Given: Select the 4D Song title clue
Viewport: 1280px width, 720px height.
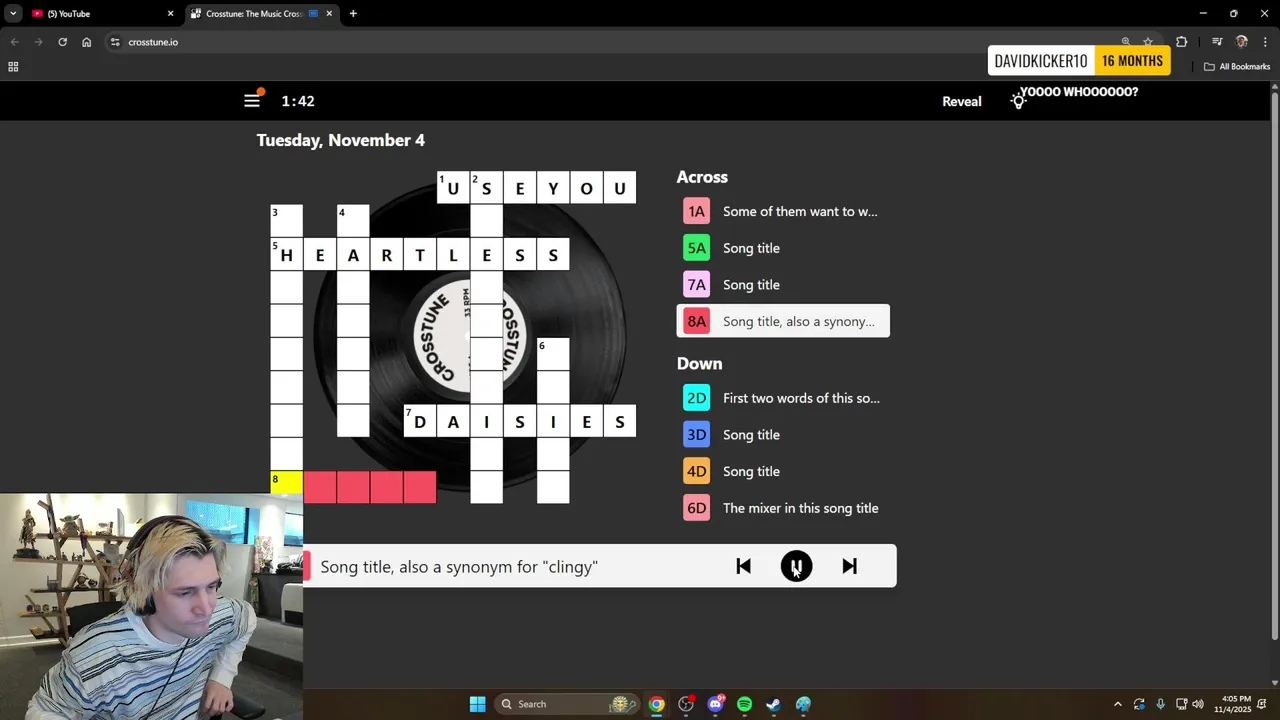Looking at the screenshot, I should point(783,471).
